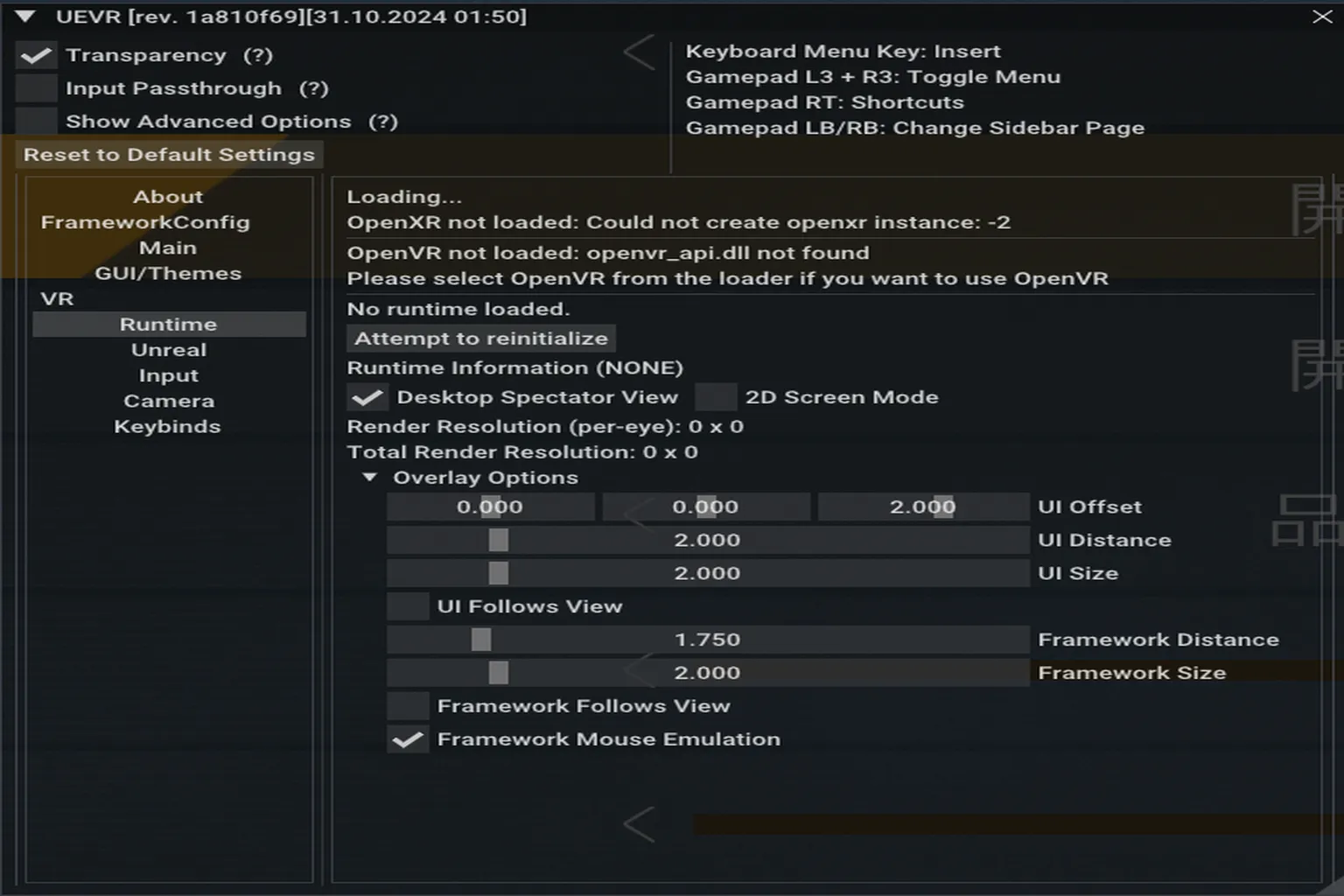Disable the Transparency checkbox
Screen dimensions: 1344x896
[x=36, y=55]
